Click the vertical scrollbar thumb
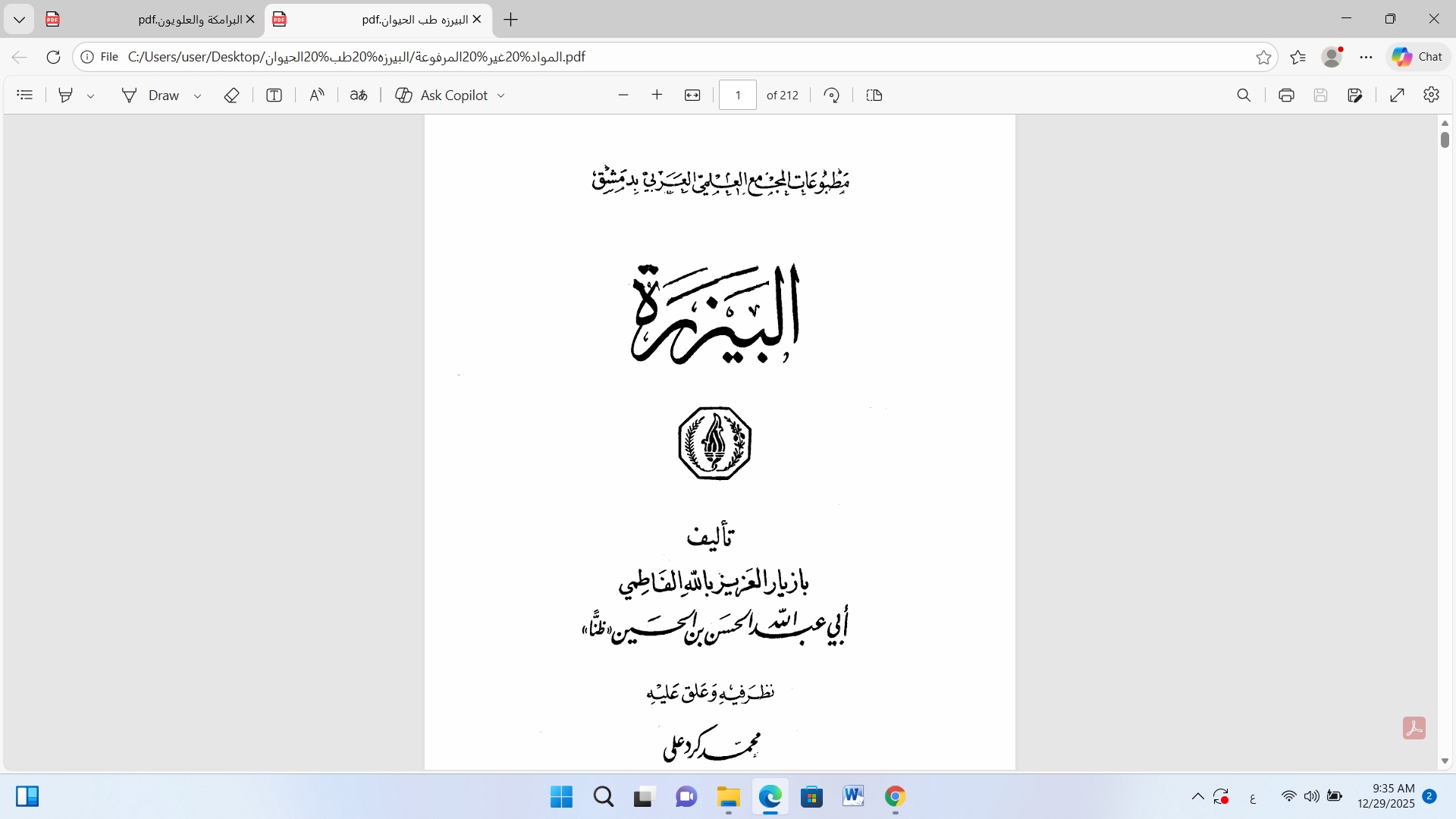 click(1445, 140)
